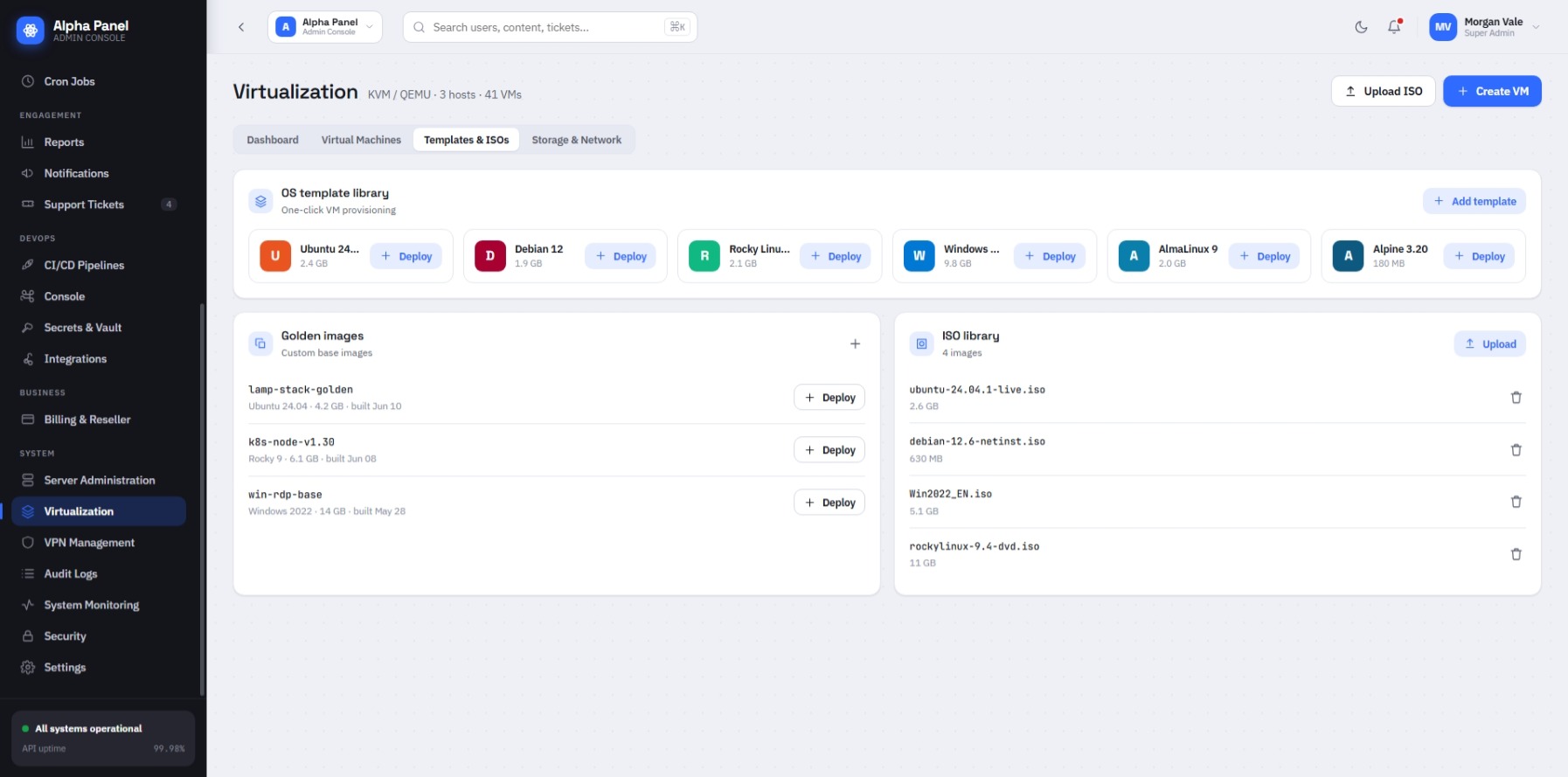Switch to the Dashboard tab

(273, 140)
